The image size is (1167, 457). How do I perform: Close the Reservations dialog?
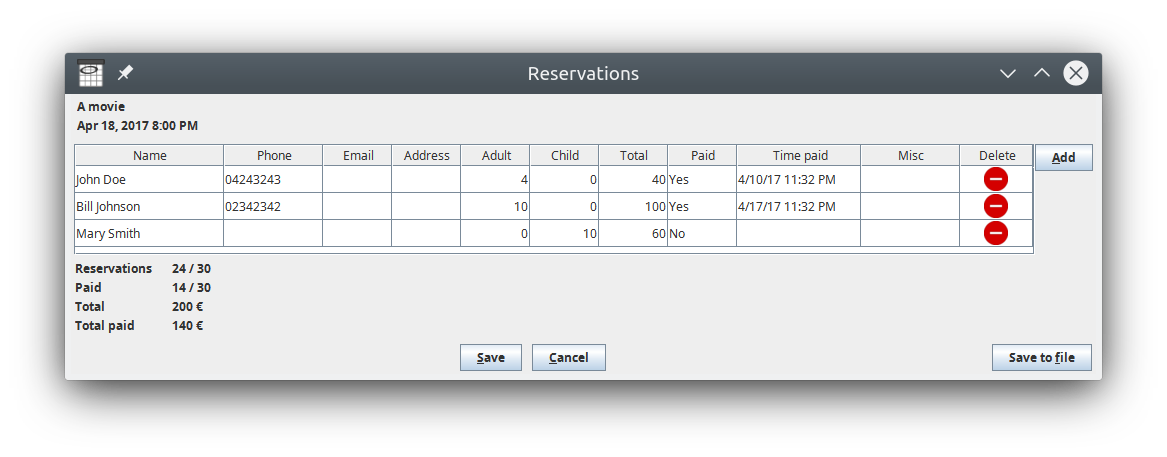click(x=1075, y=73)
